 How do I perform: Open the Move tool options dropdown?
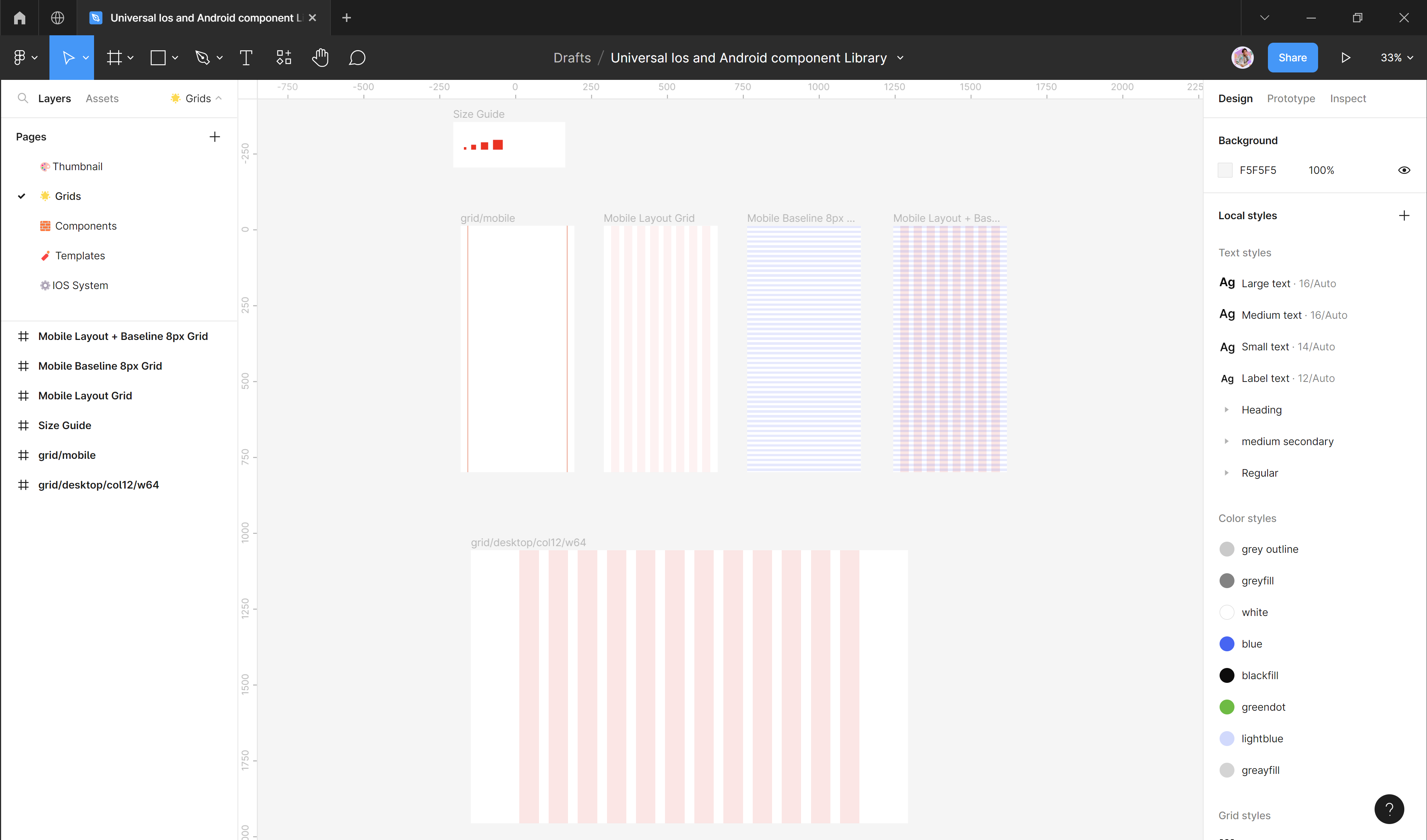[x=86, y=58]
